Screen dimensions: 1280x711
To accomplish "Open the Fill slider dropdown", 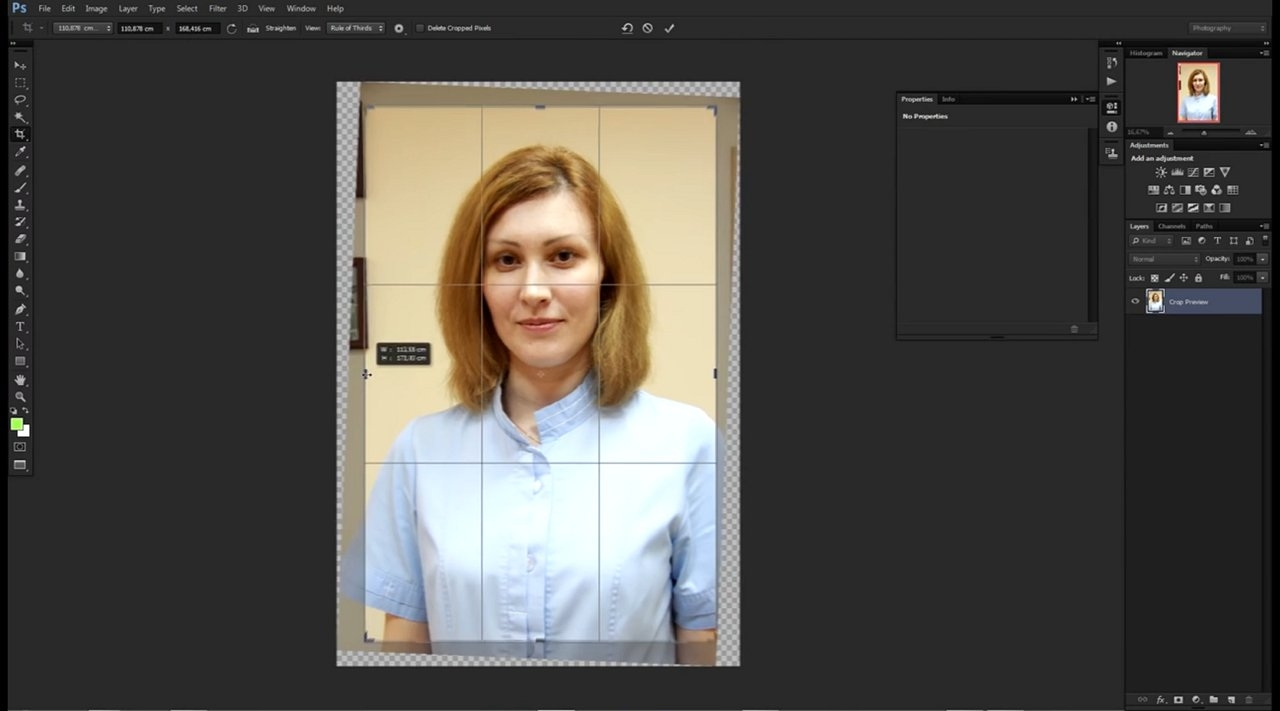I will [x=1263, y=277].
